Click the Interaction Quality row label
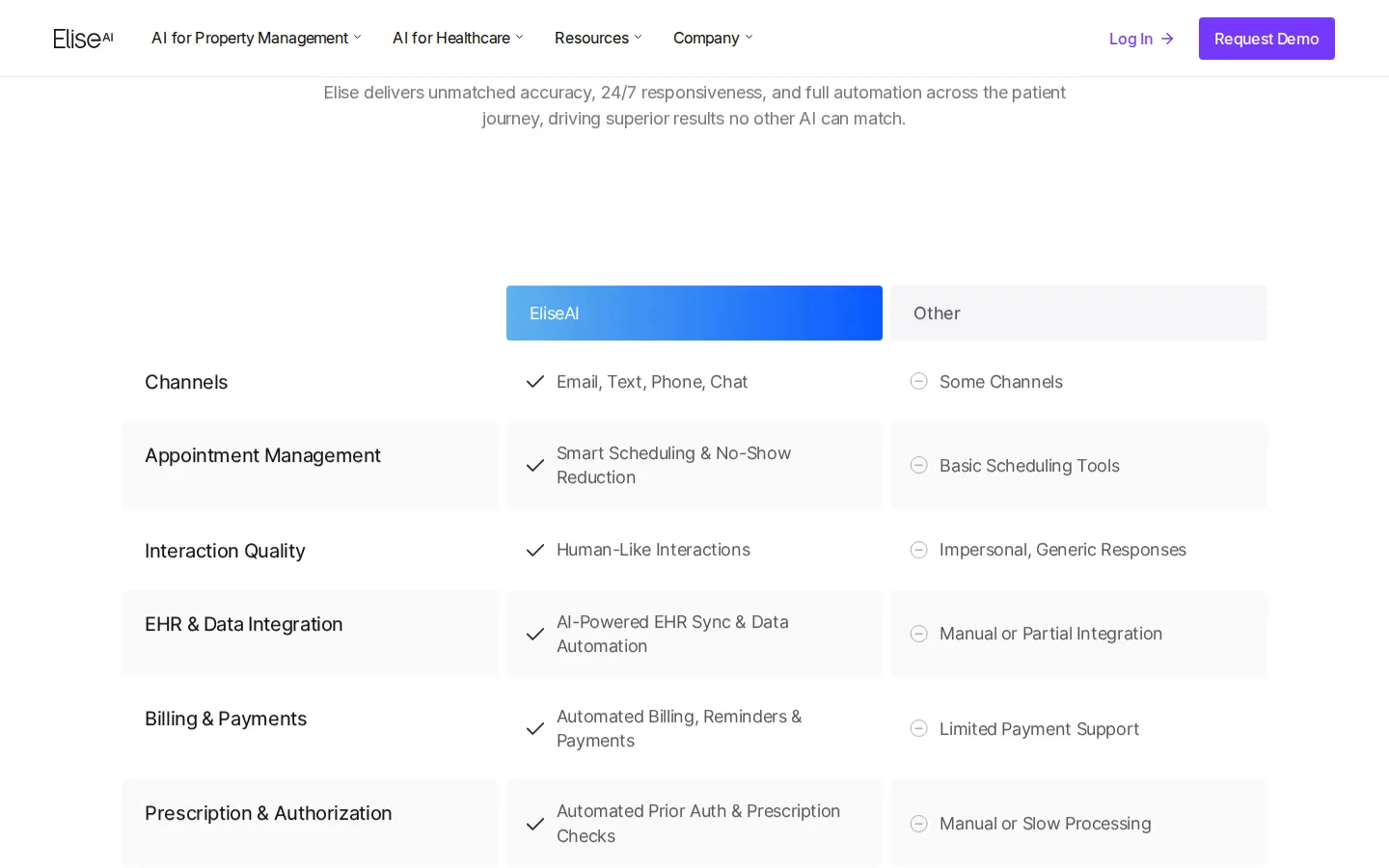This screenshot has height=868, width=1389. (225, 551)
